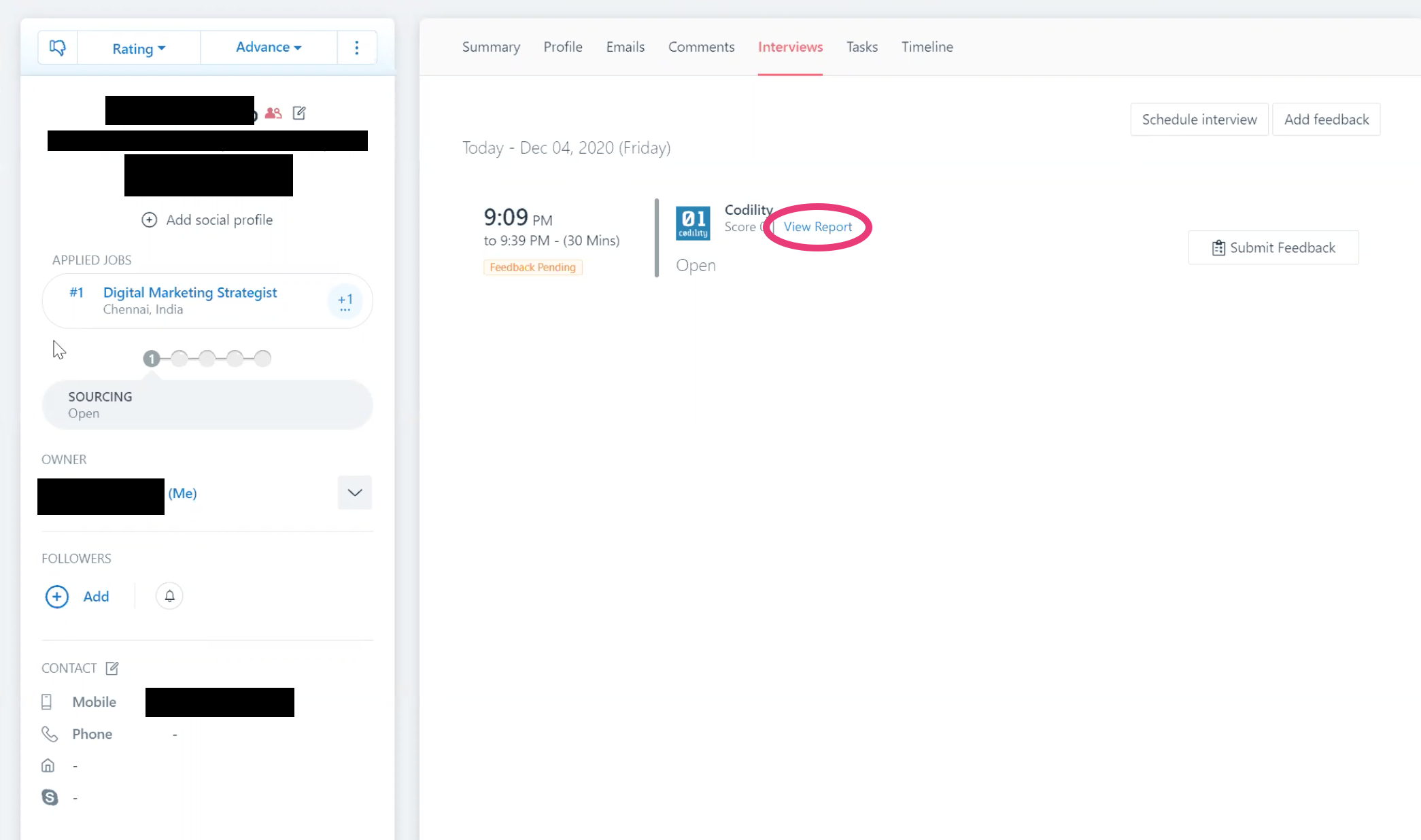
Task: Switch to the Timeline tab
Action: [x=927, y=47]
